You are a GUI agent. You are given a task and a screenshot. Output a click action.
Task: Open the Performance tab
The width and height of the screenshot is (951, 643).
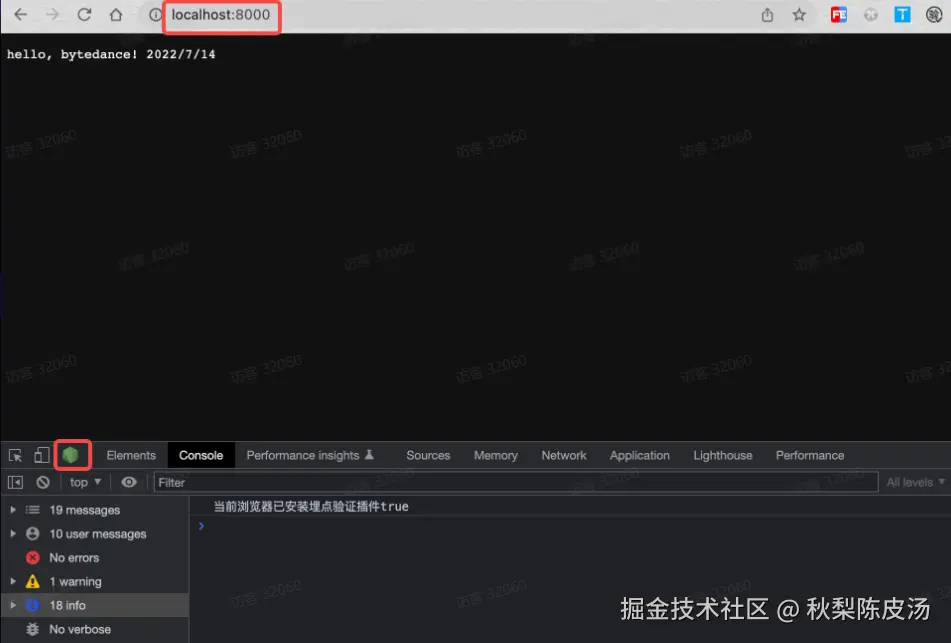point(810,456)
